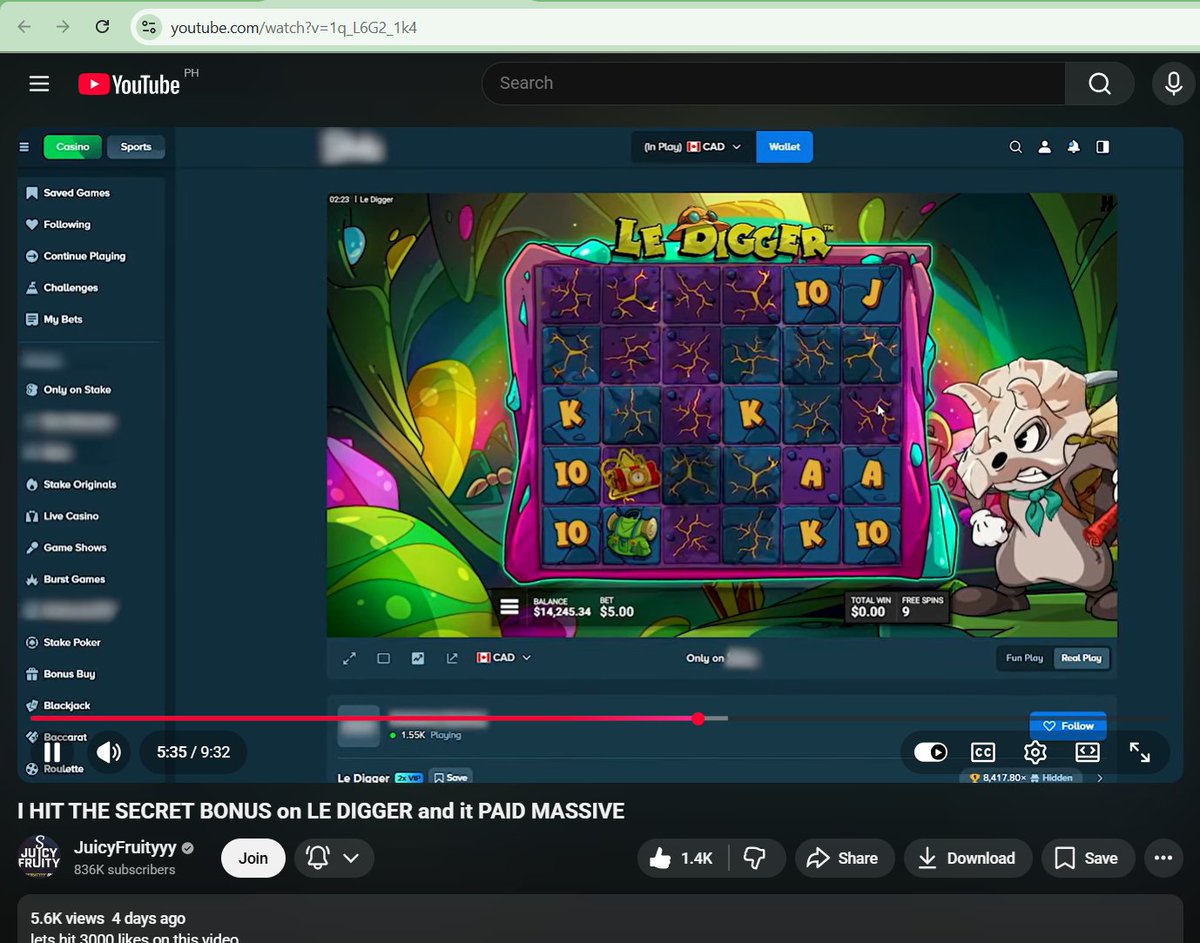Viewport: 1200px width, 943px height.
Task: Click the 5:35 / 9:32 time display
Action: click(193, 752)
